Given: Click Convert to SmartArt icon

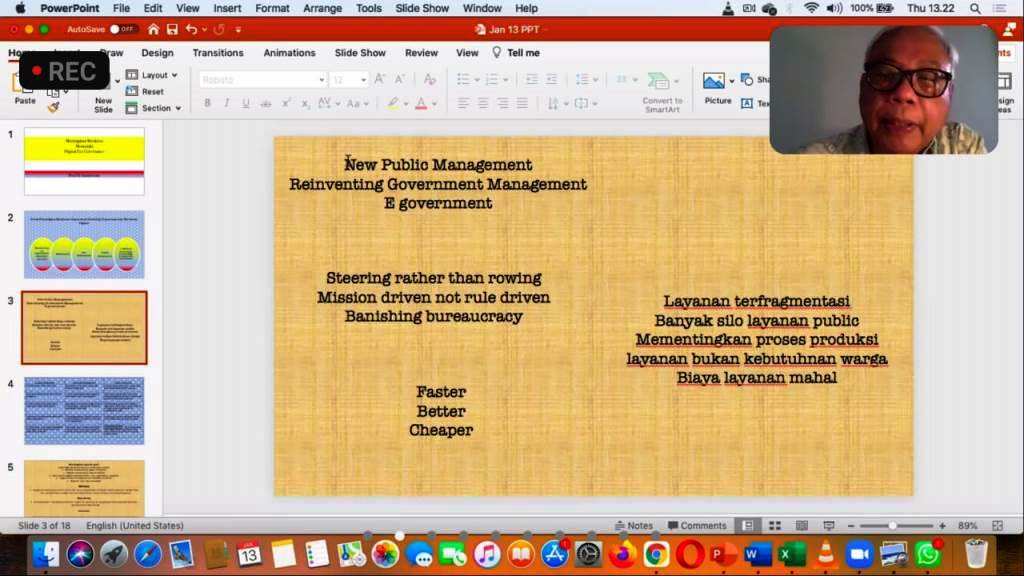Looking at the screenshot, I should 661,90.
